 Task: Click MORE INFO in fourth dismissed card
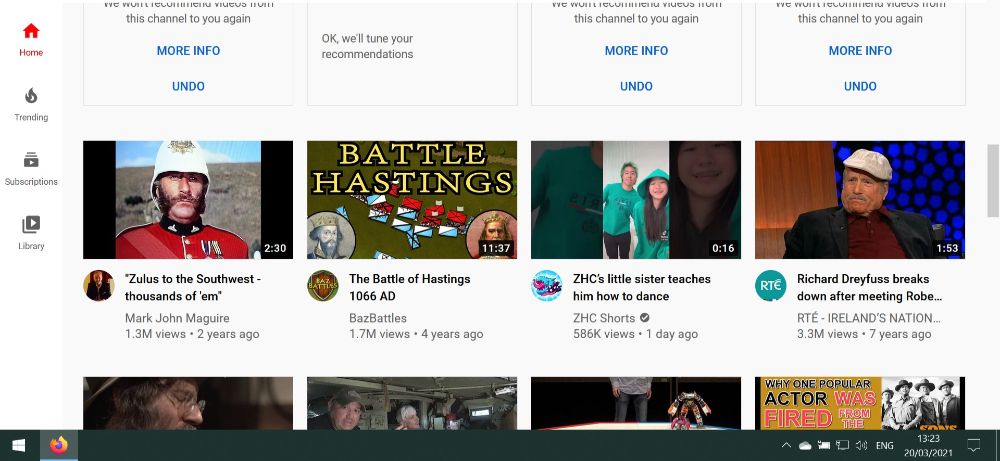pyautogui.click(x=860, y=51)
